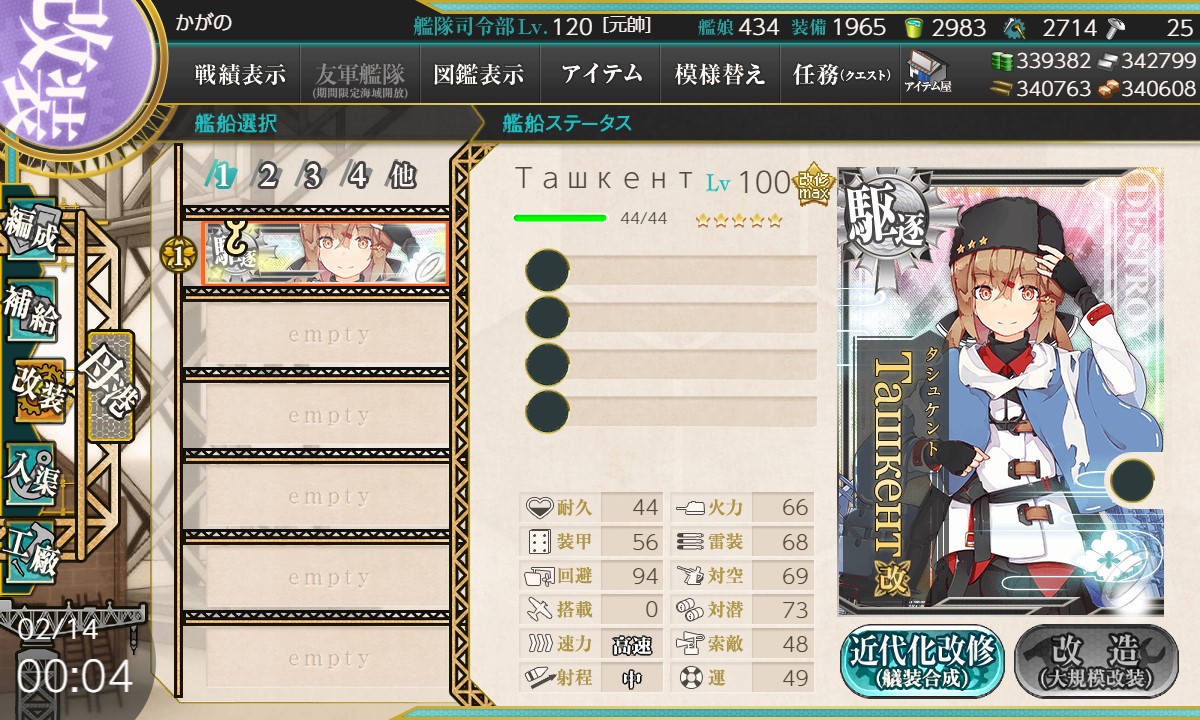1200x720 pixels.
Task: Switch to fleet tab 4
Action: pyautogui.click(x=357, y=176)
